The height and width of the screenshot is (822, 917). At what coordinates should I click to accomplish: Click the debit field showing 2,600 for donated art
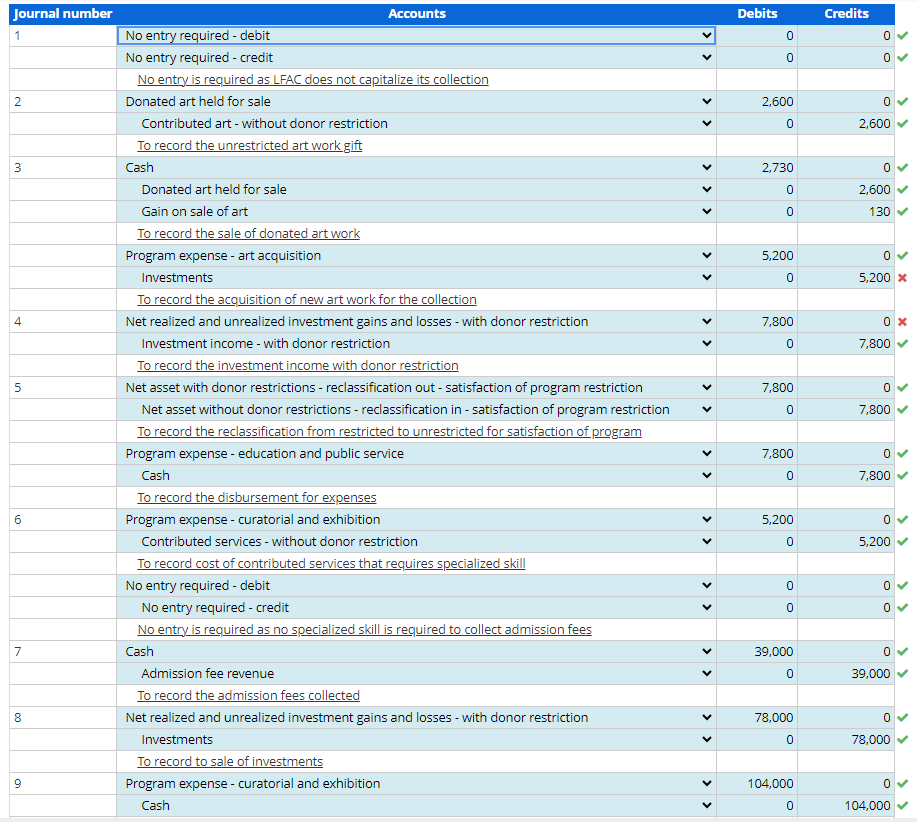757,102
